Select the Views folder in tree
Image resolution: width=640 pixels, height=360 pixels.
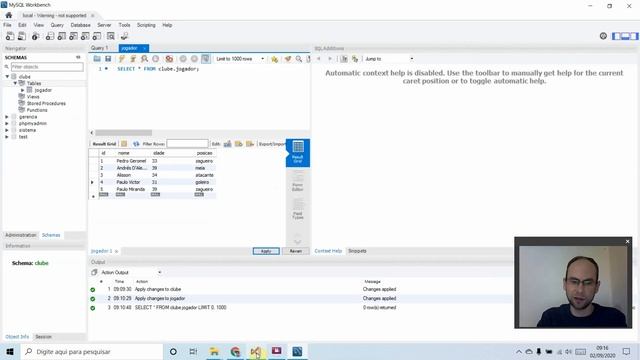tap(33, 97)
